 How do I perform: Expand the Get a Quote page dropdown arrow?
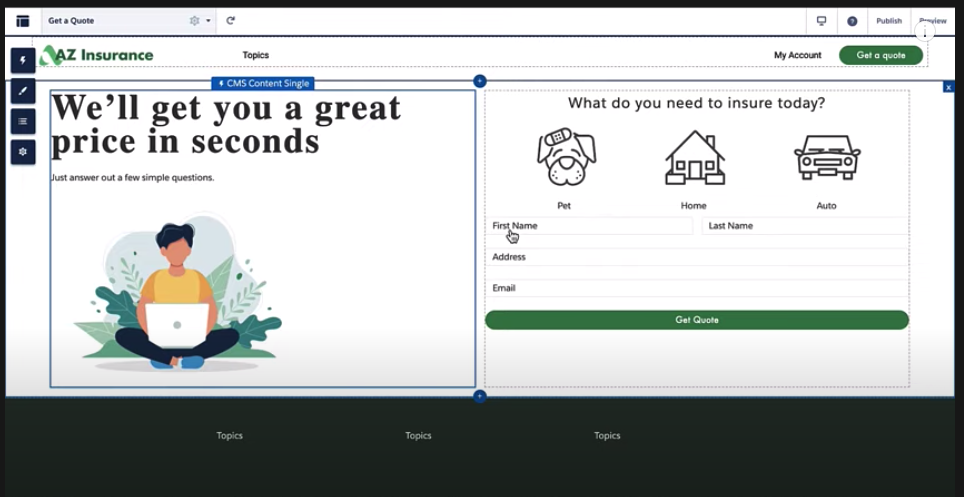208,21
